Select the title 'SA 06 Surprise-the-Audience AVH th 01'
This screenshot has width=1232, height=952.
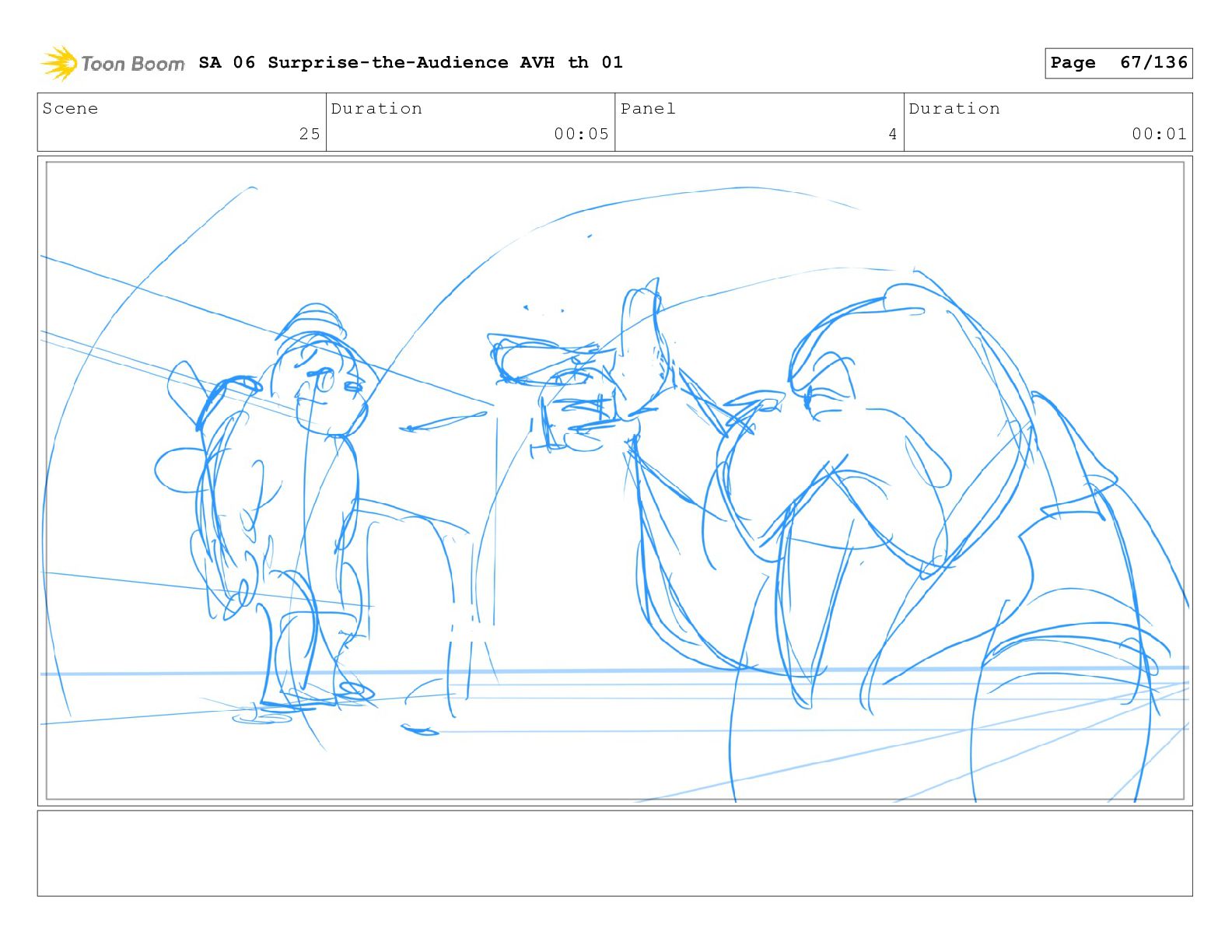pyautogui.click(x=411, y=62)
